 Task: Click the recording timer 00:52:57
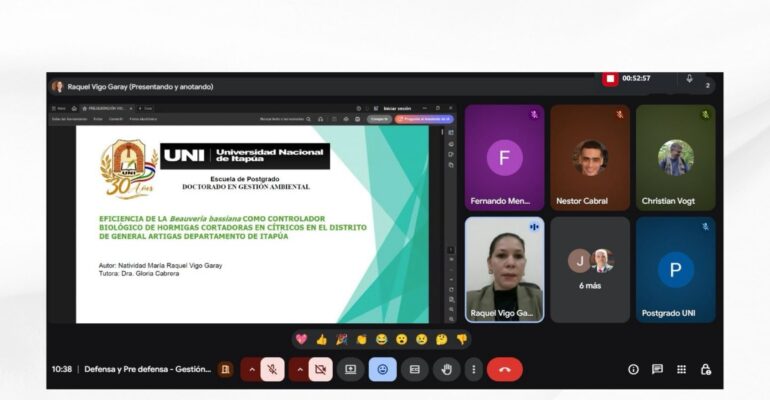tap(636, 78)
